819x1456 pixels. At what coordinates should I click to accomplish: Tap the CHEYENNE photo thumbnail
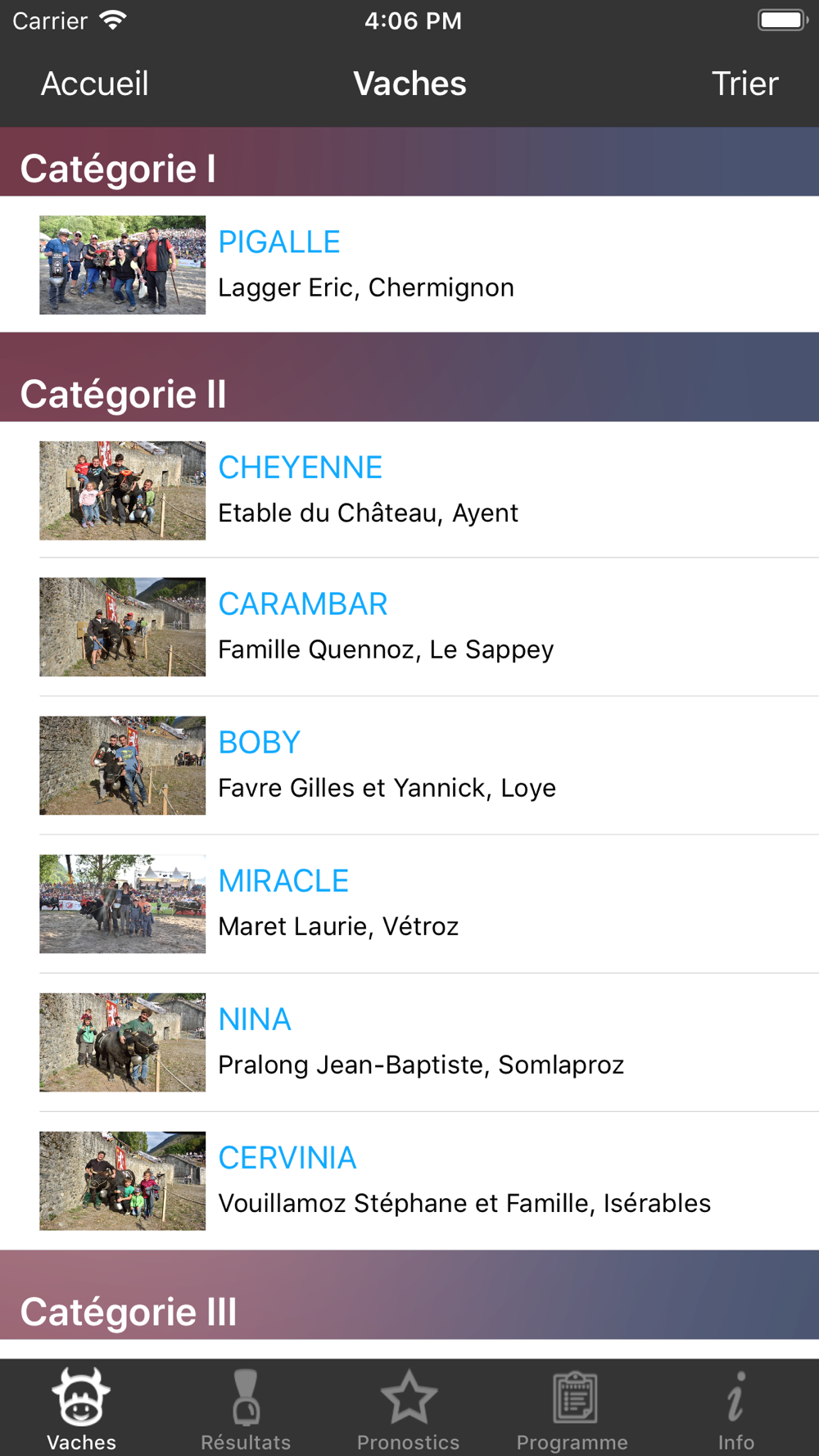123,491
